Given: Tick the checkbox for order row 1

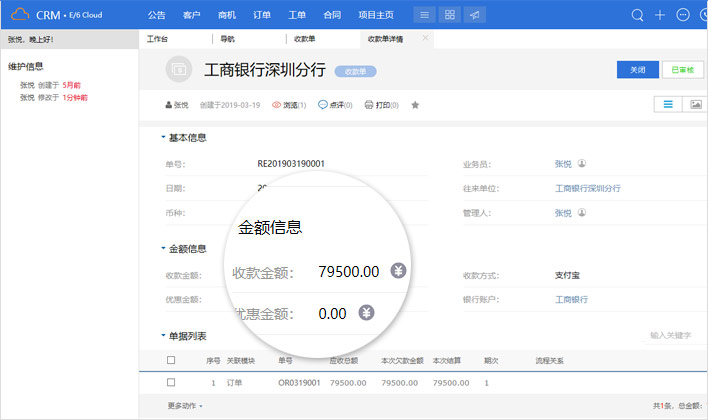Looking at the screenshot, I should coord(171,382).
